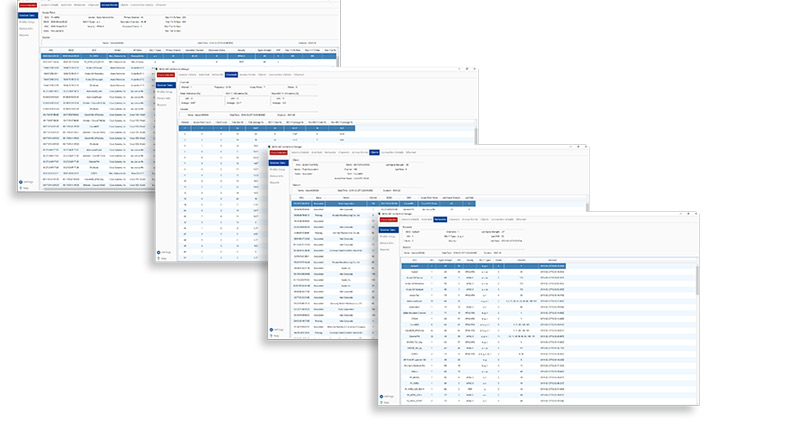Click red button in the Networks window

tap(389, 219)
